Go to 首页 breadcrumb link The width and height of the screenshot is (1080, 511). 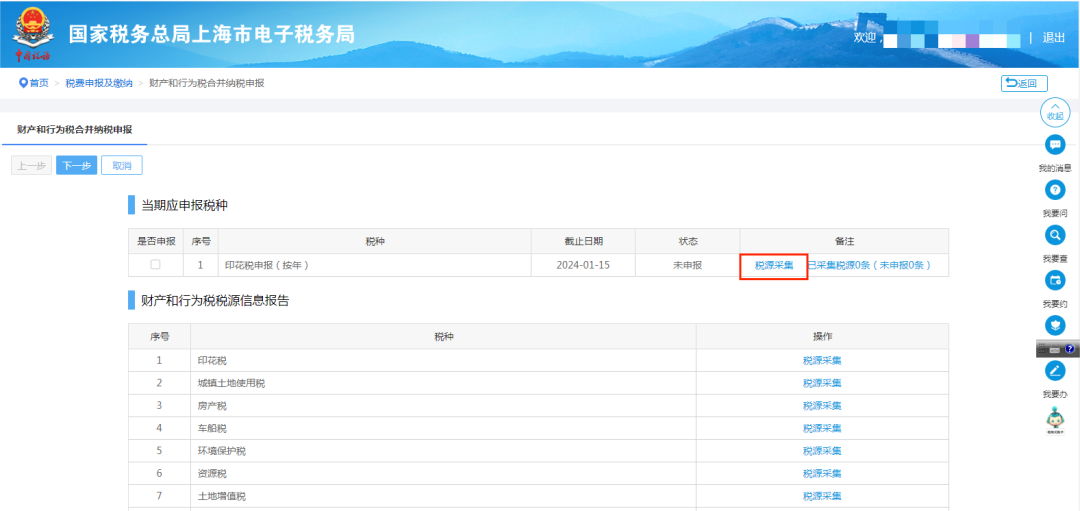coord(39,83)
